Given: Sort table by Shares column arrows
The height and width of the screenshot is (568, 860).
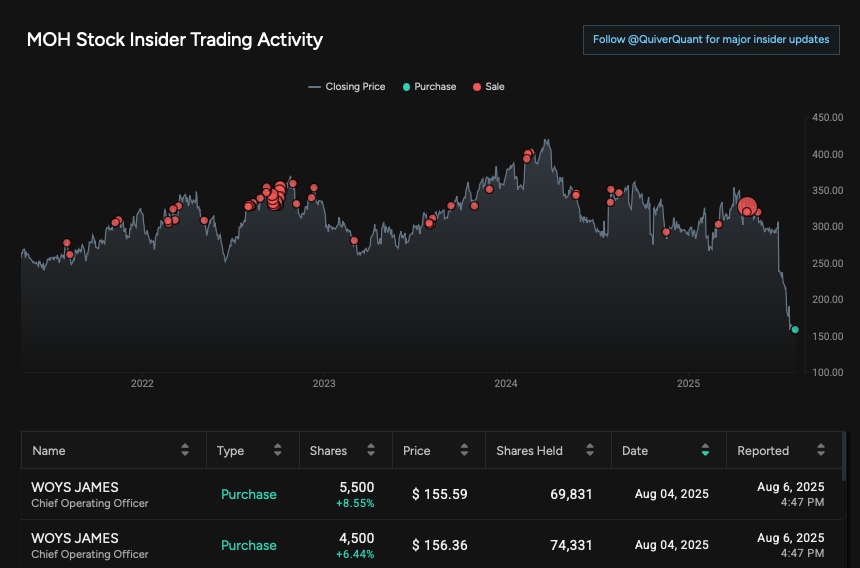Looking at the screenshot, I should 371,450.
